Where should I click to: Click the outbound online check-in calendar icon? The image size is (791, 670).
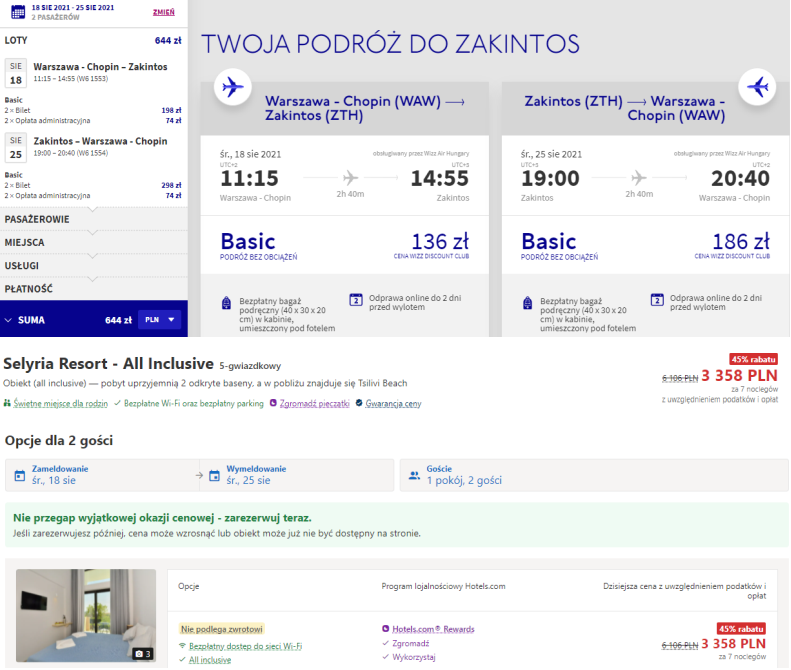tap(356, 300)
